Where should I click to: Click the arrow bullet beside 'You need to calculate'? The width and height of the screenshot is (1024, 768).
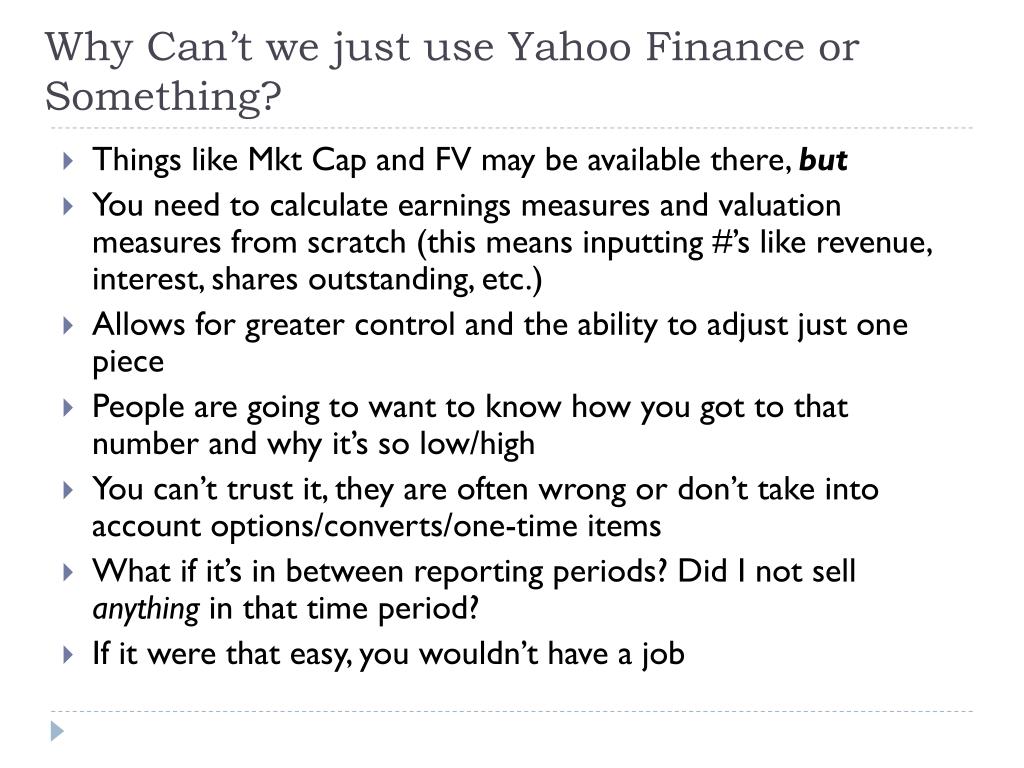pos(68,206)
